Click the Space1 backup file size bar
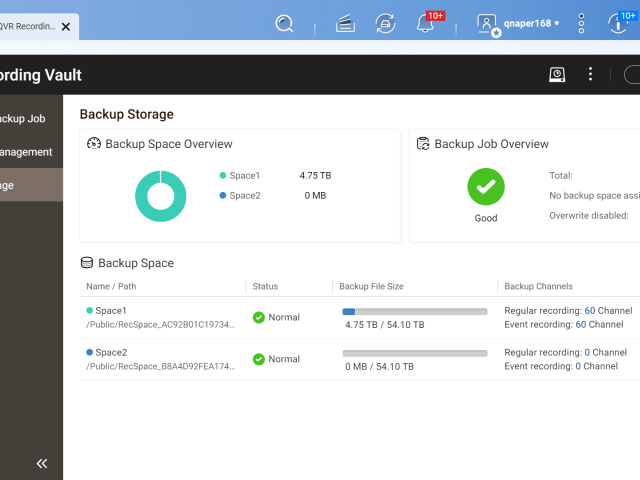This screenshot has height=480, width=640. click(x=414, y=312)
